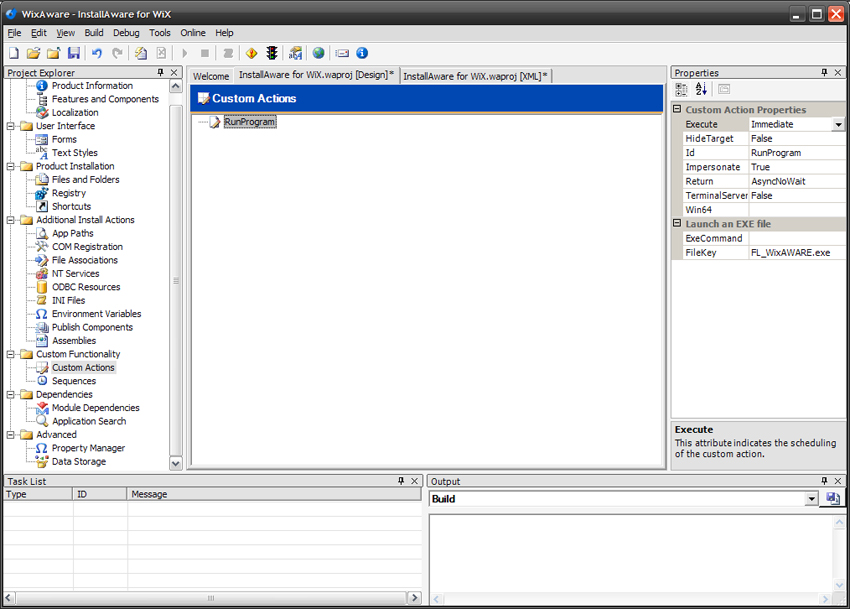Screen dimensions: 850x609
Task: Click the Categorized view icon in Properties
Action: [681, 89]
